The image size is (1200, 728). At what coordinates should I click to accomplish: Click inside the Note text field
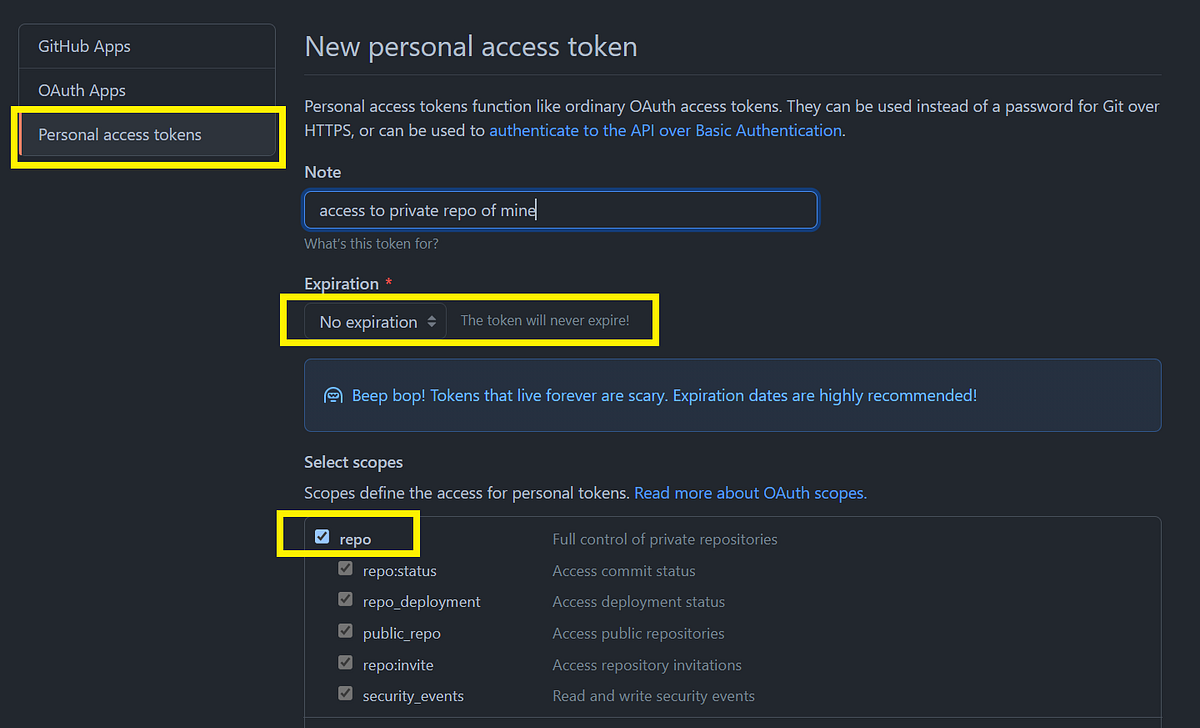560,209
